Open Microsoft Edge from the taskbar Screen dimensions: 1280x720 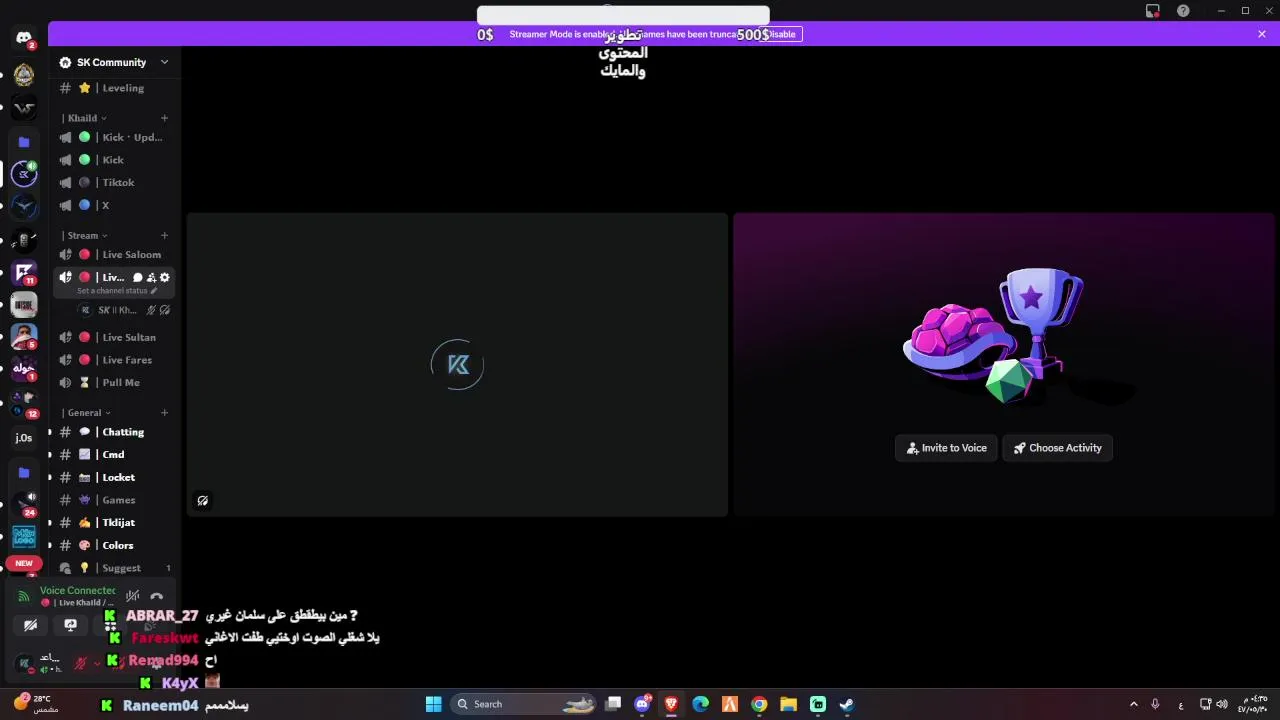pos(701,704)
